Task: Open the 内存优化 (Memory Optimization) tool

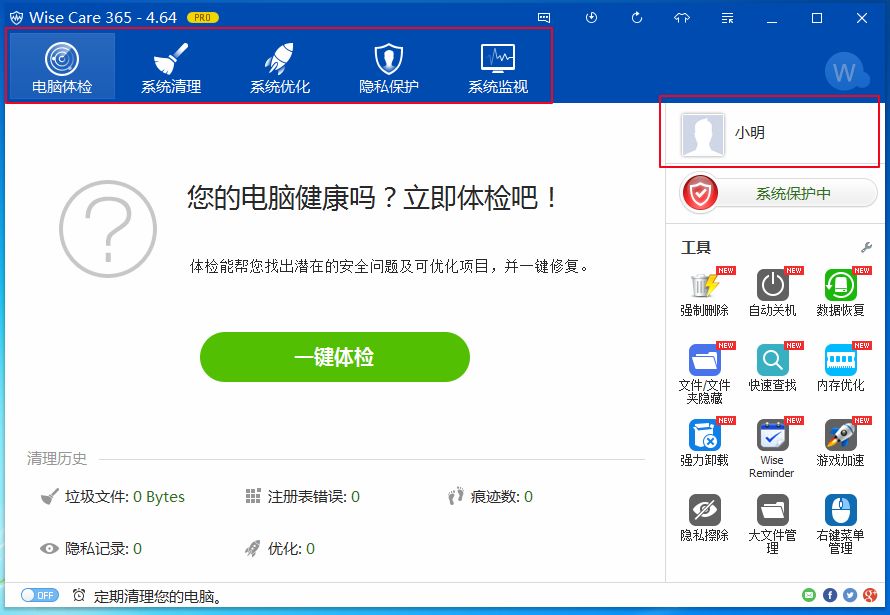Action: click(841, 365)
